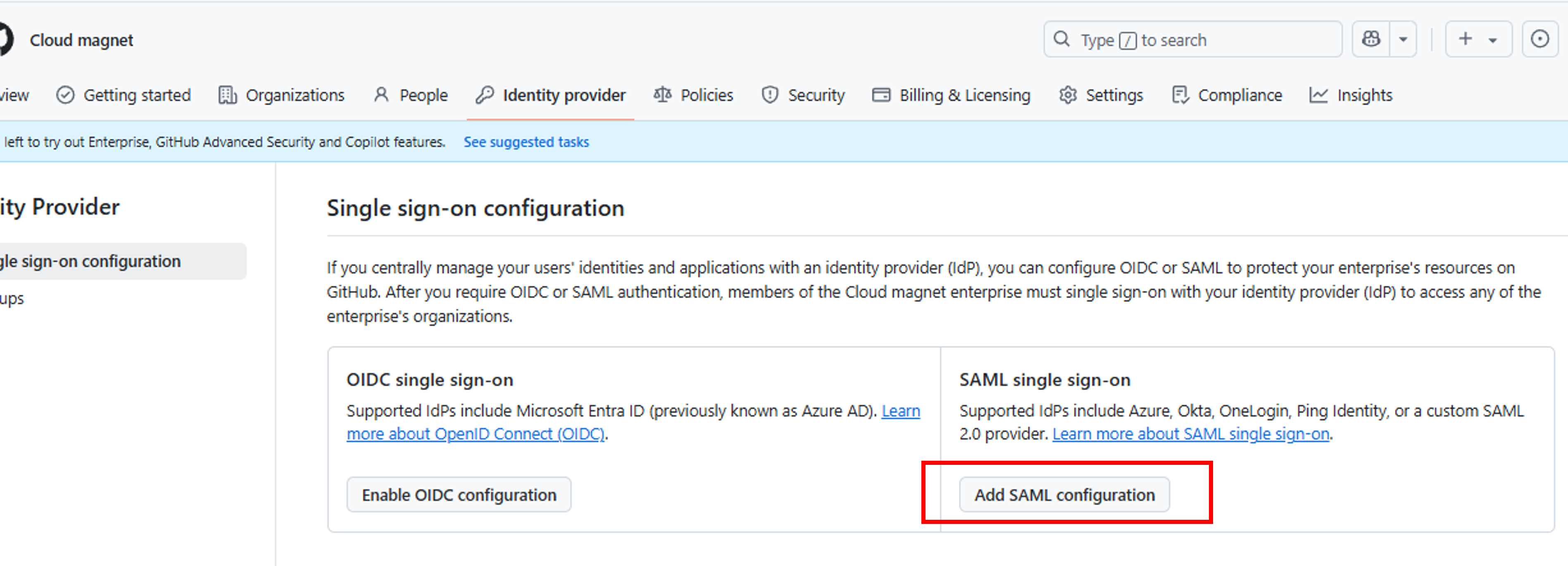1568x566 pixels.
Task: Click the Insights graph icon
Action: (x=1318, y=95)
